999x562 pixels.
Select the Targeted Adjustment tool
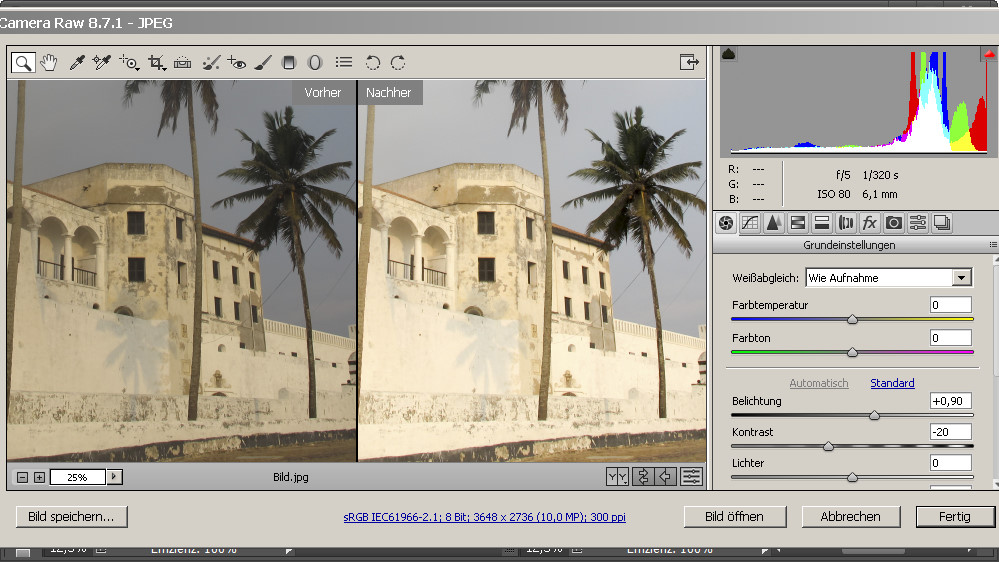[x=129, y=62]
